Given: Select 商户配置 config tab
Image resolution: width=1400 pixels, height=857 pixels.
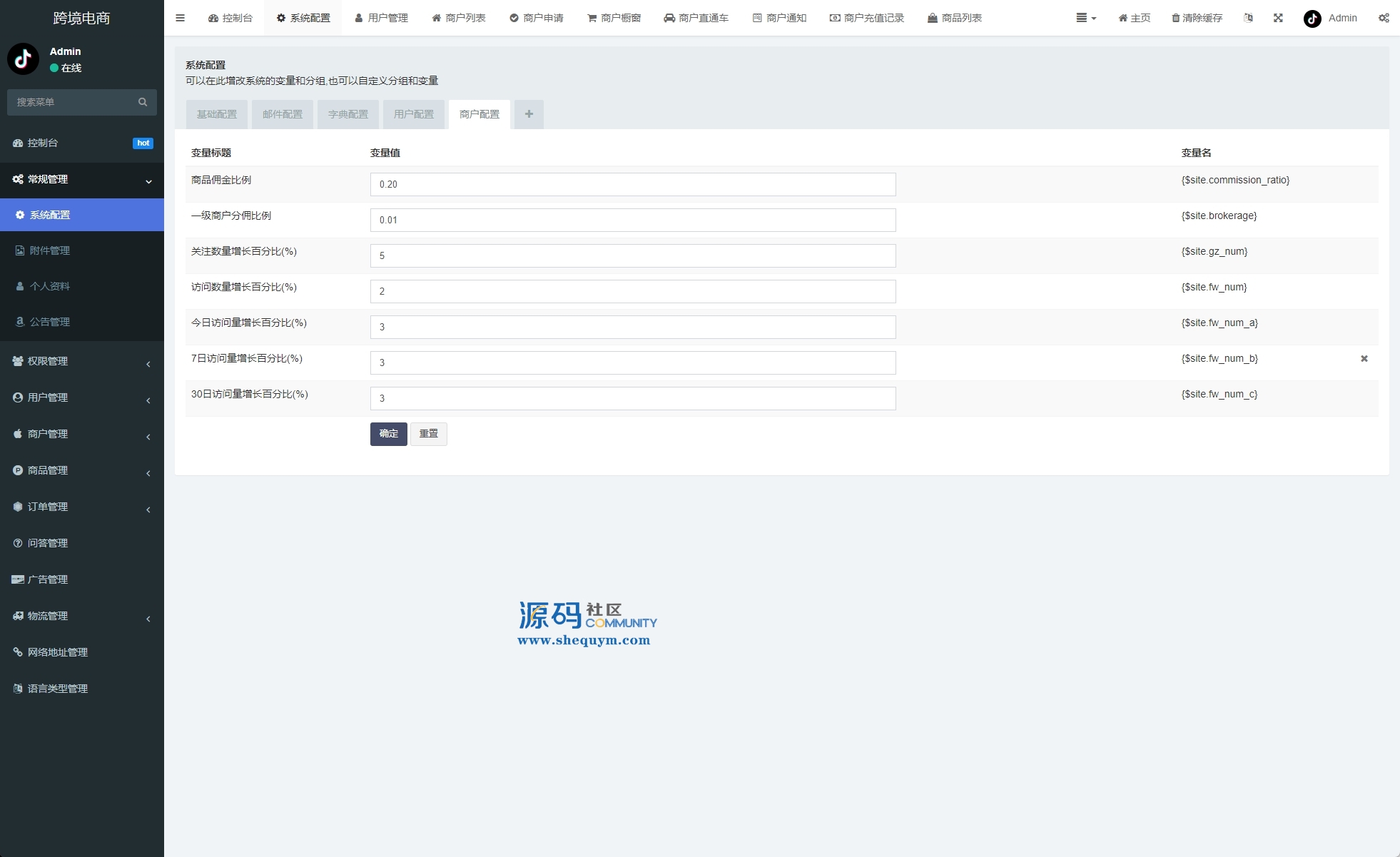Looking at the screenshot, I should pyautogui.click(x=480, y=114).
